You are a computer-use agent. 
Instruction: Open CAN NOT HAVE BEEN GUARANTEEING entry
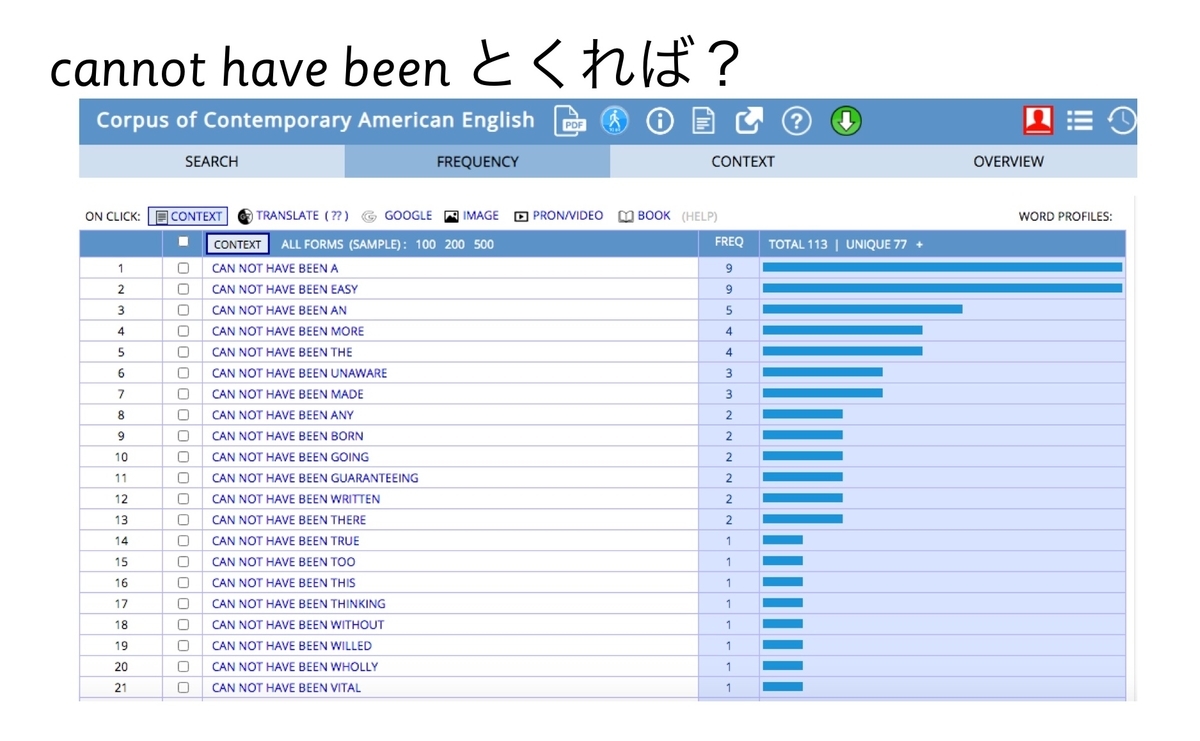315,478
